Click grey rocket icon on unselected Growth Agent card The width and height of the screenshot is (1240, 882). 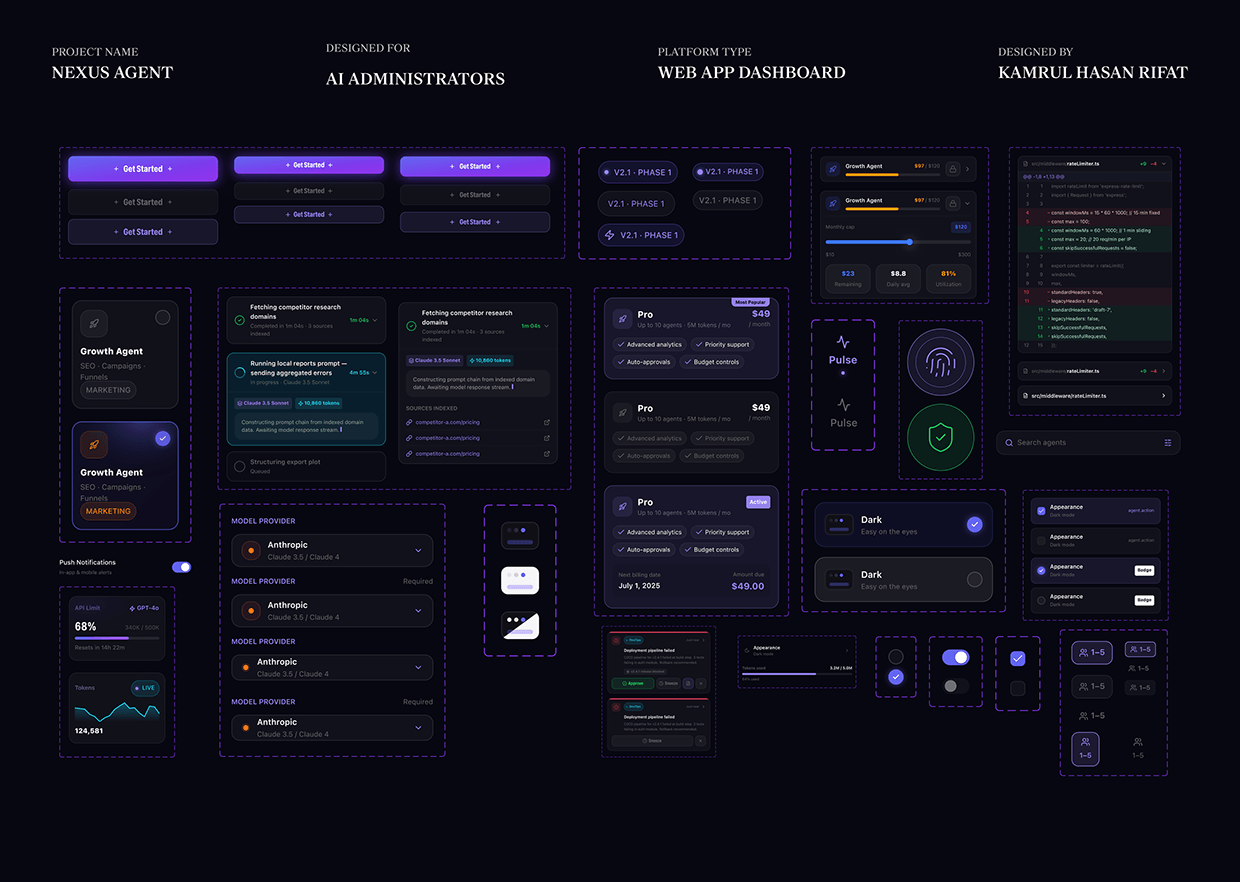tap(93, 323)
